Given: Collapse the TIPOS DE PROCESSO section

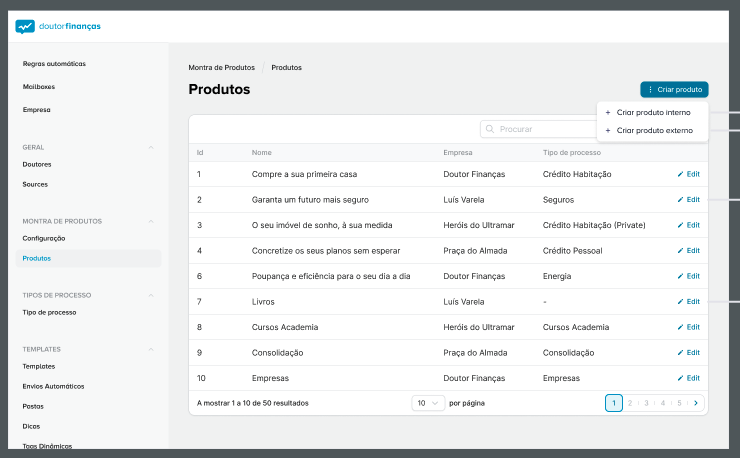Looking at the screenshot, I should 151,295.
